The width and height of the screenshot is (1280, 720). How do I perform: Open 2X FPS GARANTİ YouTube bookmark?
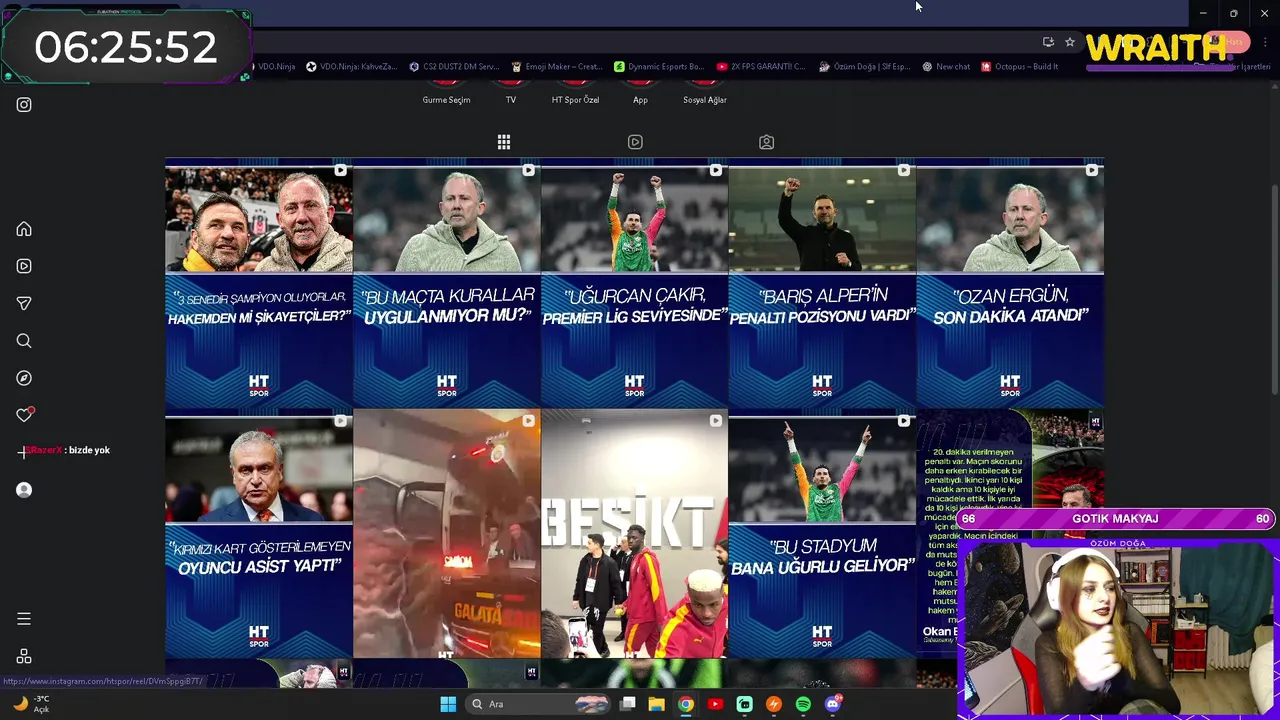(761, 67)
